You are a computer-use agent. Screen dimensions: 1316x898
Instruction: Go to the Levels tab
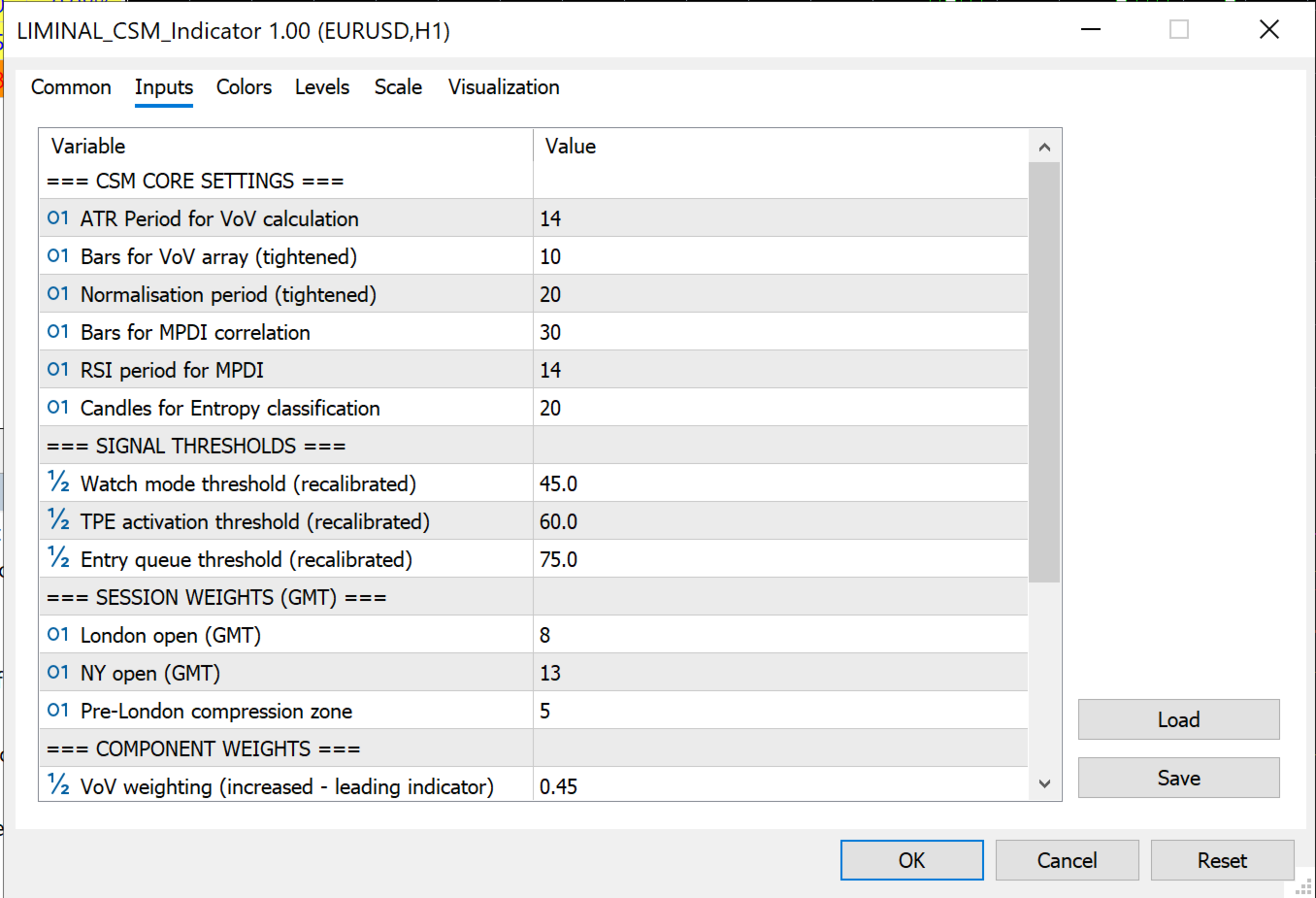coord(322,87)
